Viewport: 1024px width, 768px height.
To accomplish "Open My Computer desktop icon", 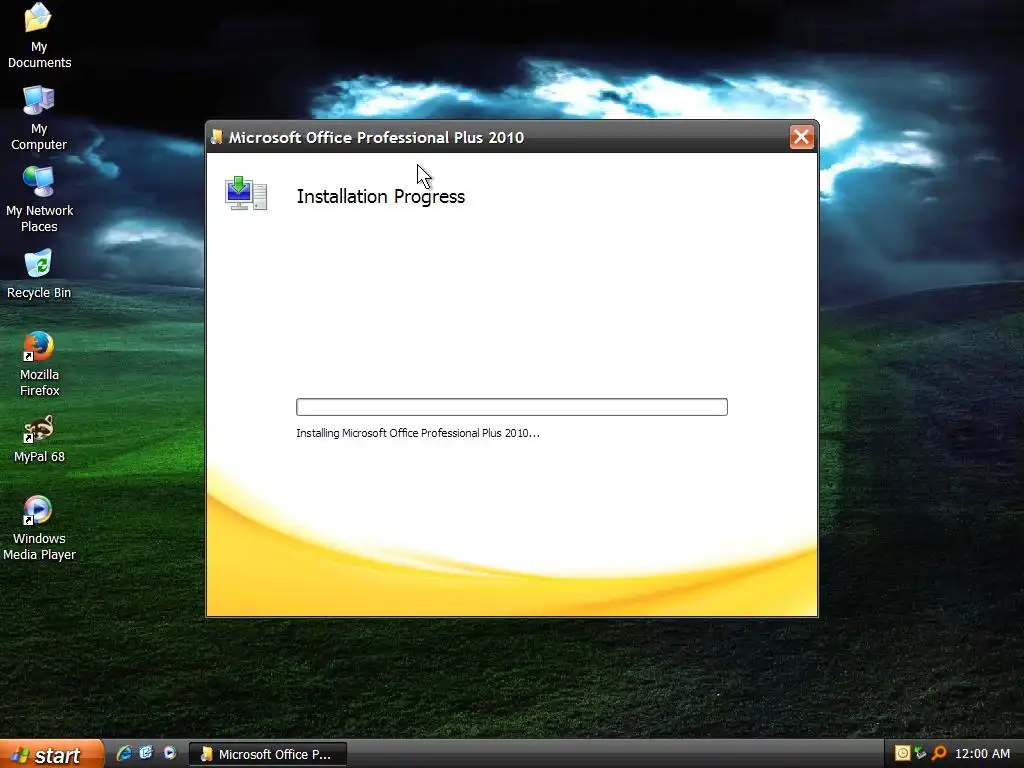I will [x=39, y=118].
